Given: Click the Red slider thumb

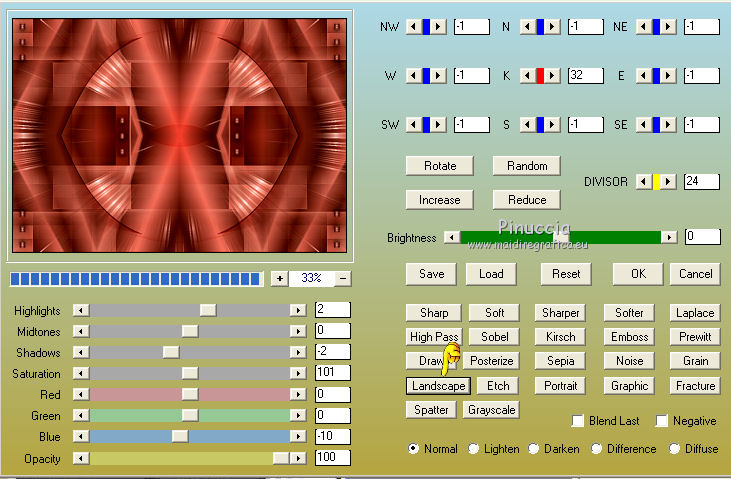Looking at the screenshot, I should click(190, 394).
